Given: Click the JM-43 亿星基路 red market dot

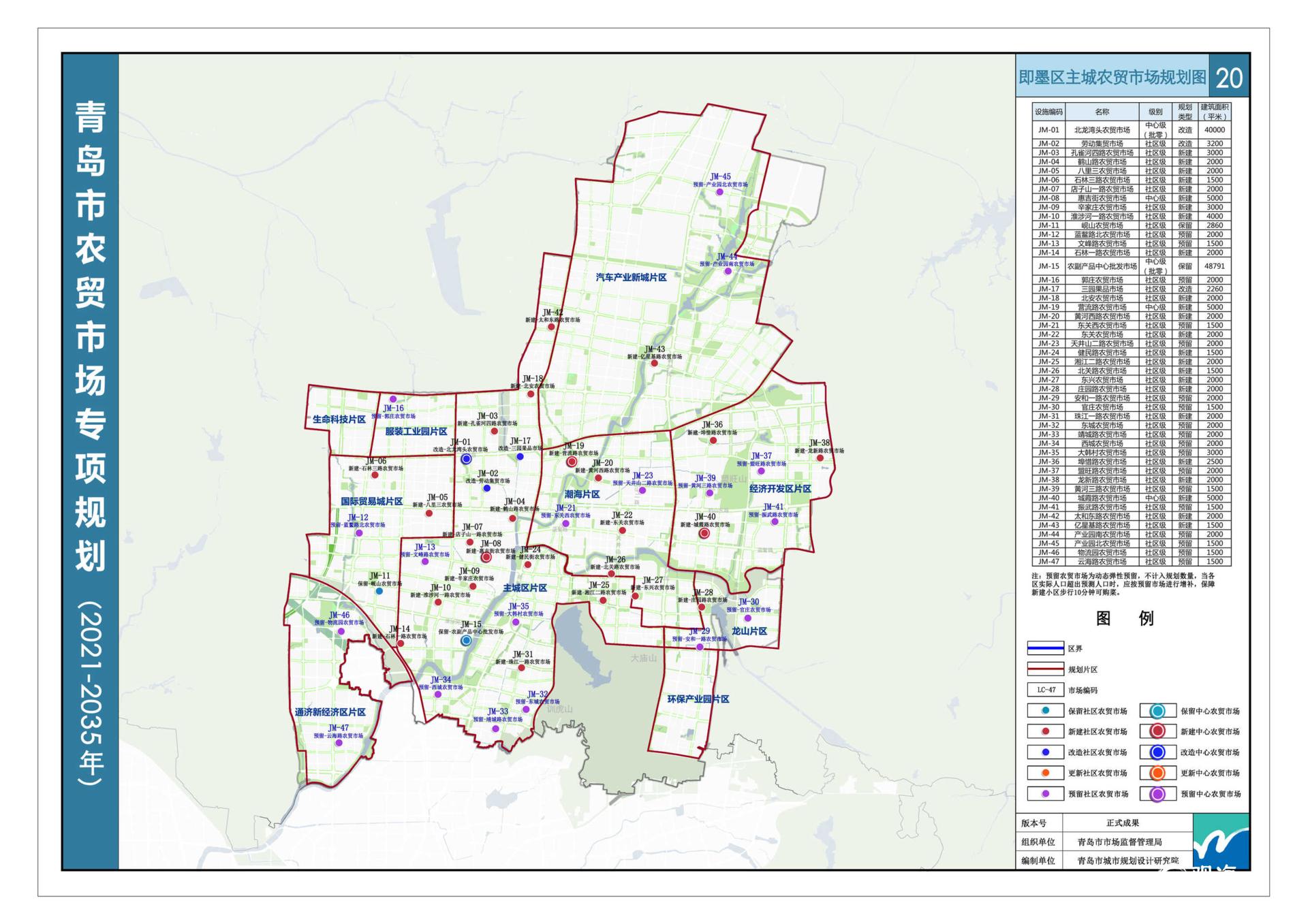Looking at the screenshot, I should (x=655, y=364).
